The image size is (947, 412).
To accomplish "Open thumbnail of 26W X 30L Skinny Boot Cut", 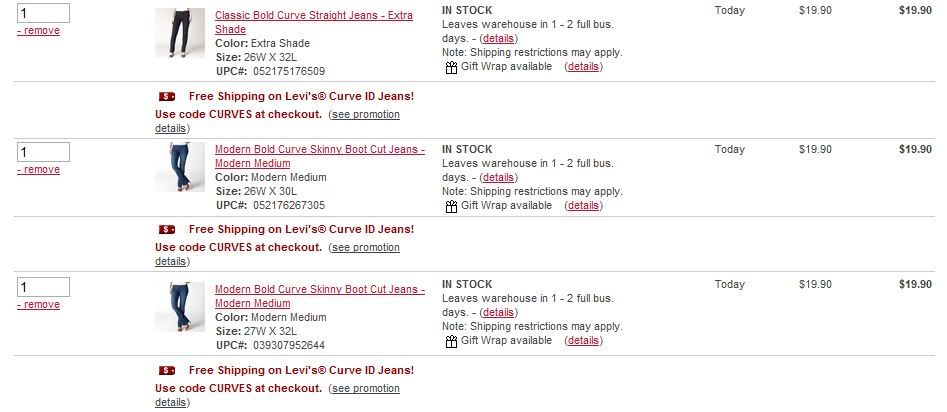I will click(180, 167).
